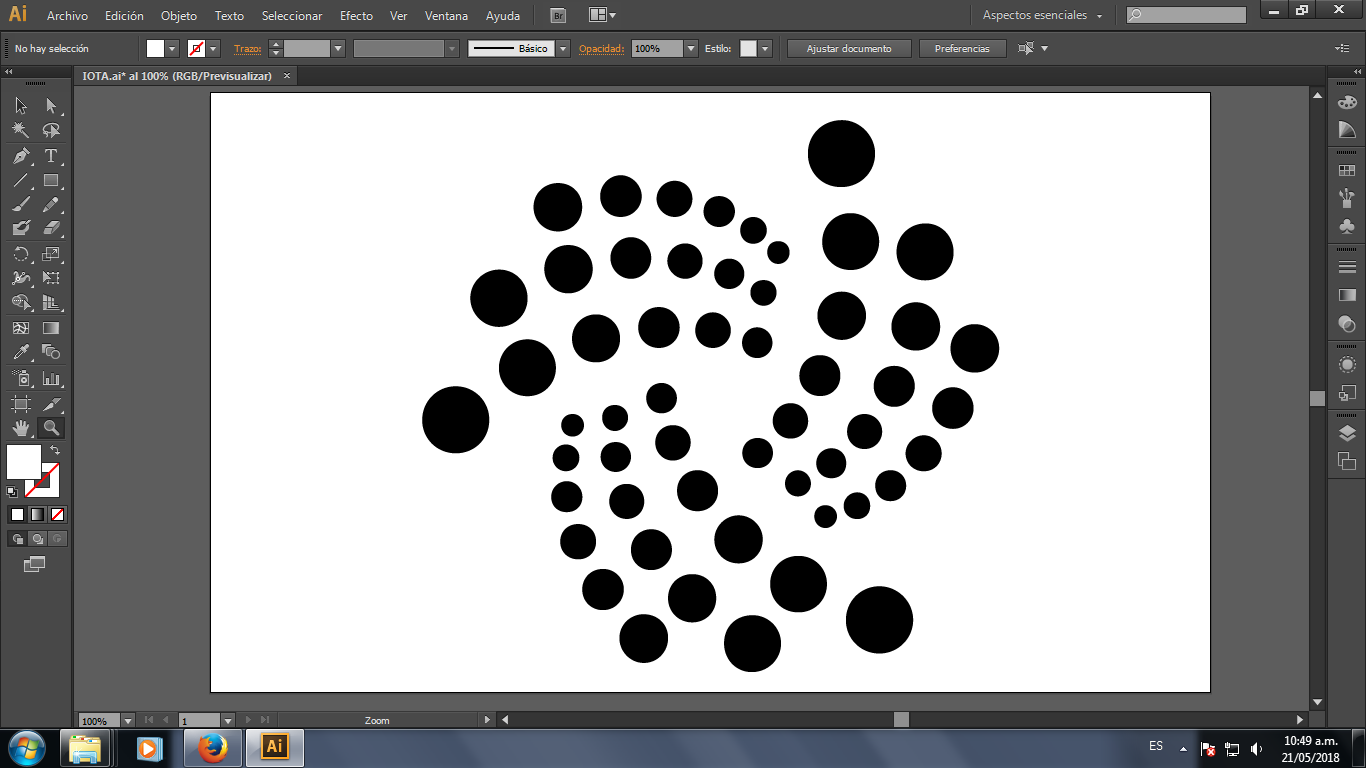This screenshot has width=1366, height=768.
Task: Reset to default fill and stroke
Action: tap(12, 491)
